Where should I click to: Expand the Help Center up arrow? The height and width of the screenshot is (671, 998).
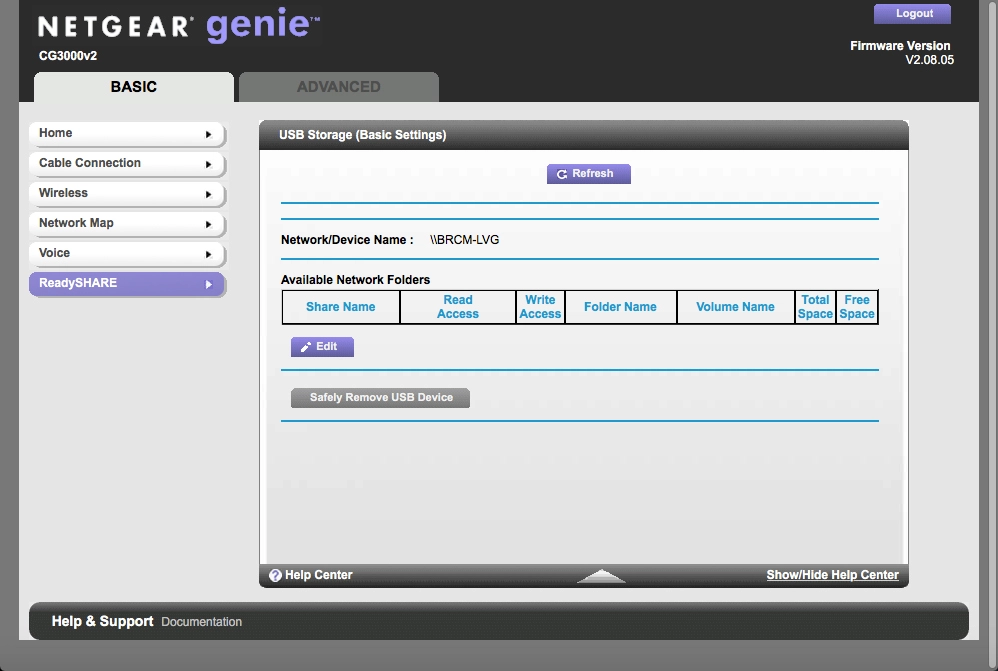tap(601, 576)
